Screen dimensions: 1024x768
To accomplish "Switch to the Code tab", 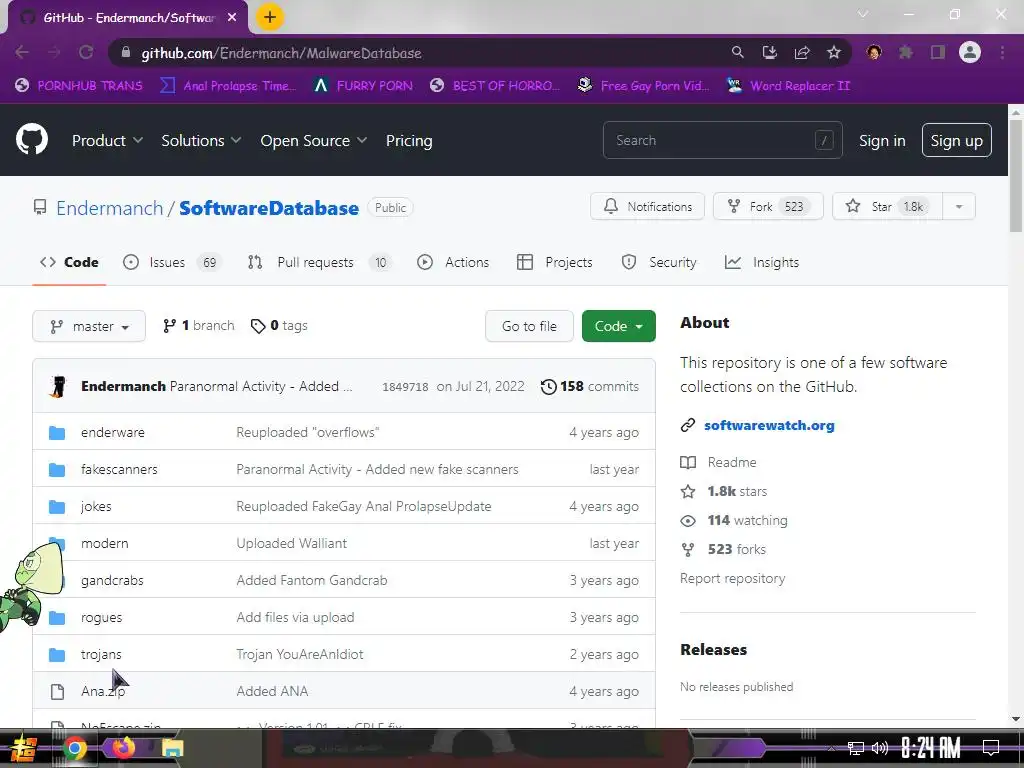I will click(x=69, y=262).
